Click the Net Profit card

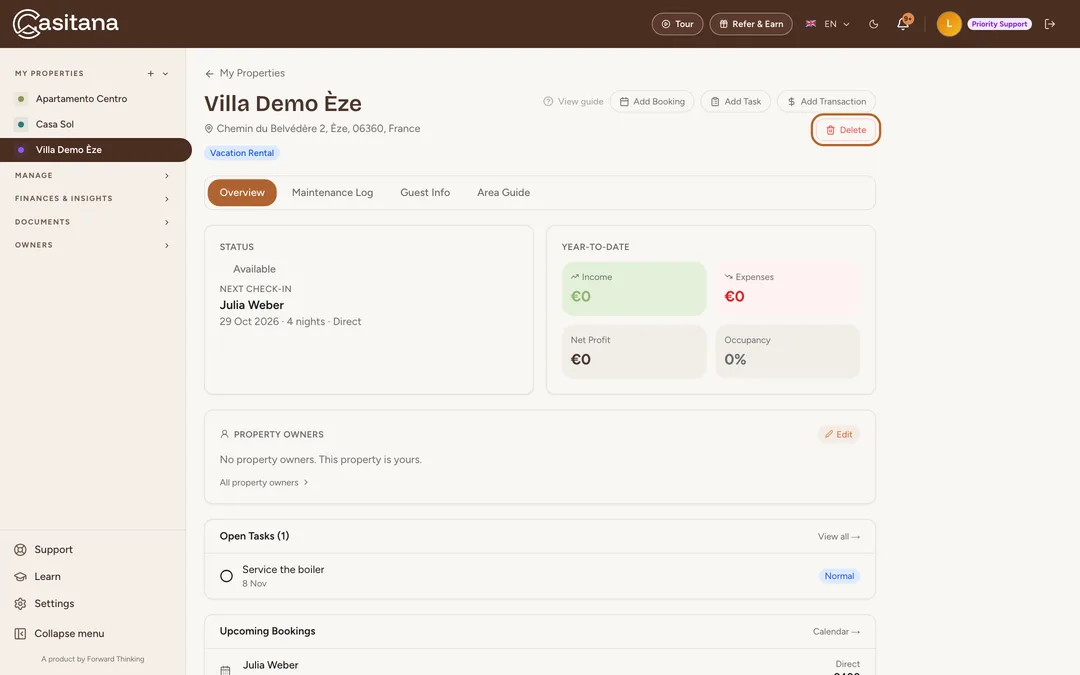point(634,351)
